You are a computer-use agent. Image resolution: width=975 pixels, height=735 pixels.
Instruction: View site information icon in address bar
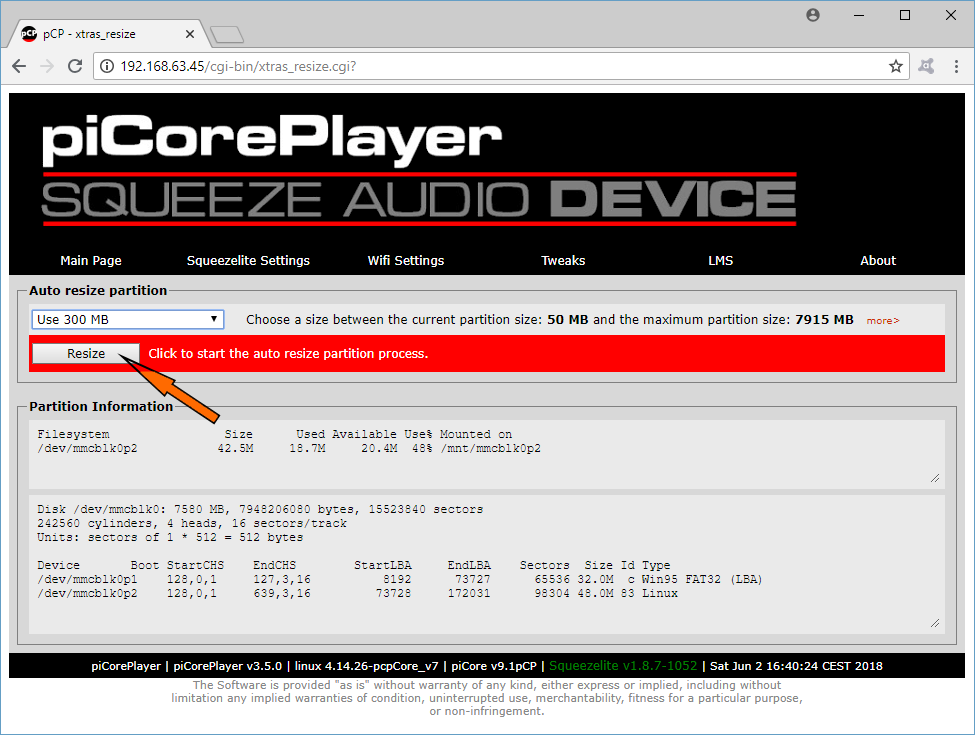pyautogui.click(x=107, y=66)
